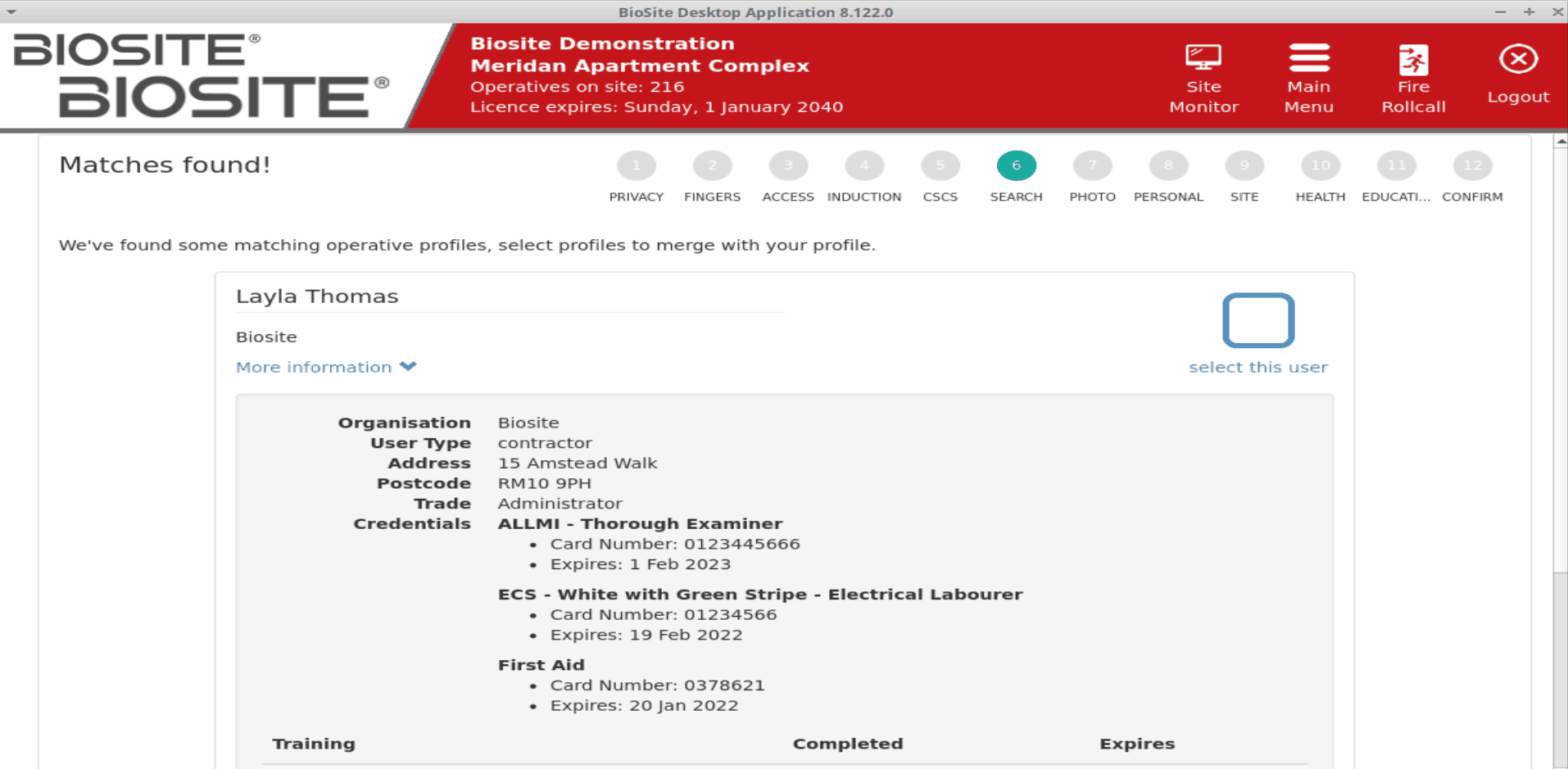Go to step 2 Fingers circle
This screenshot has height=769, width=1568.
[x=712, y=165]
